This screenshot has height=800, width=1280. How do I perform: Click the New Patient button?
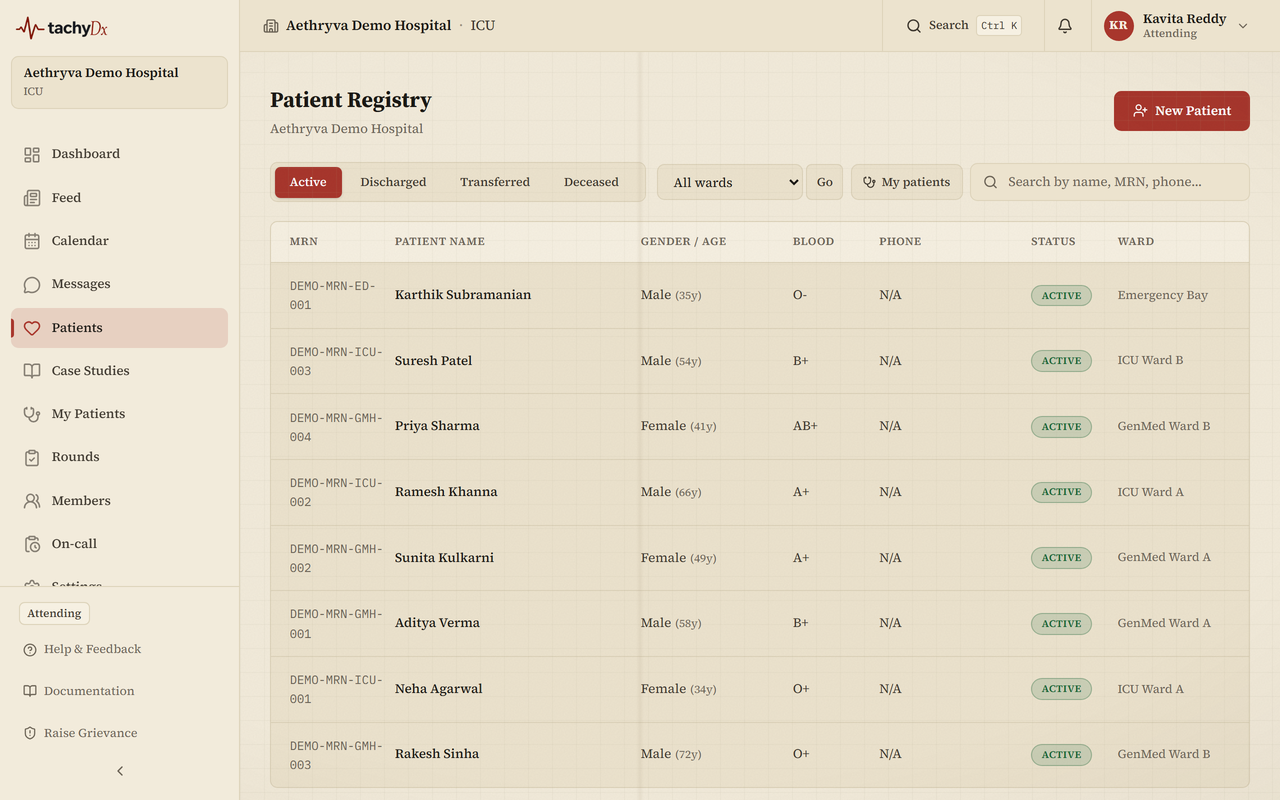pyautogui.click(x=1182, y=111)
